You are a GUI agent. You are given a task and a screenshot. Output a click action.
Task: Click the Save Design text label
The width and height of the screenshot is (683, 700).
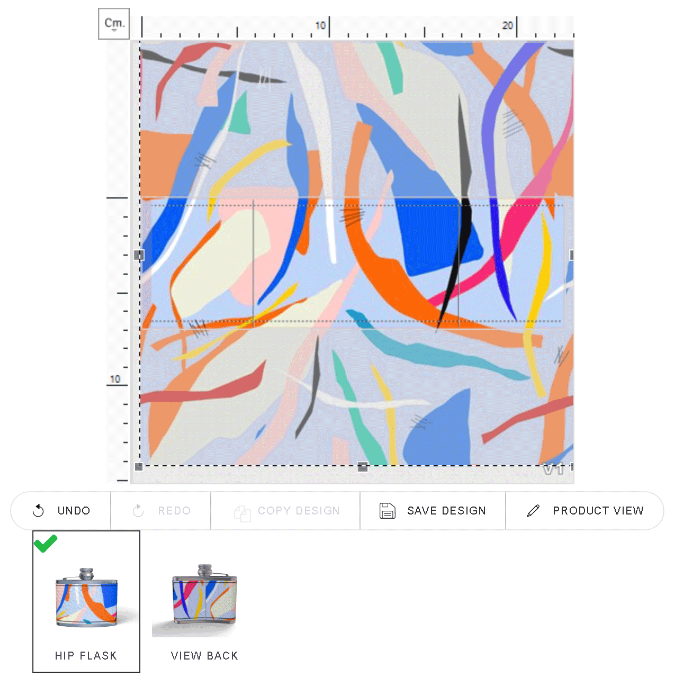point(446,511)
